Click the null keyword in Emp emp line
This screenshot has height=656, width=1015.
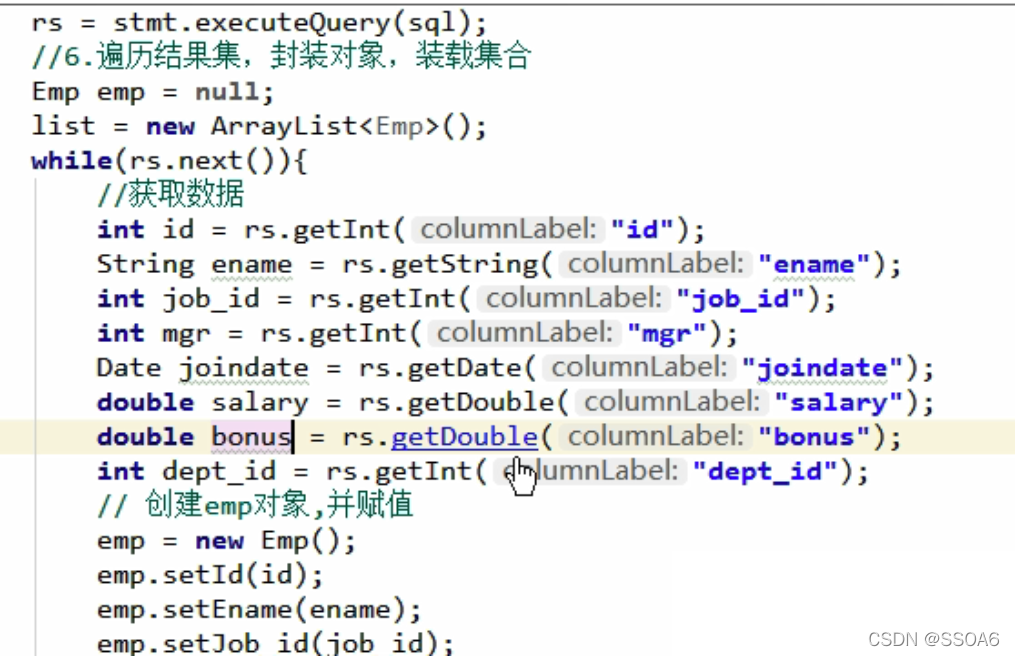click(x=228, y=92)
